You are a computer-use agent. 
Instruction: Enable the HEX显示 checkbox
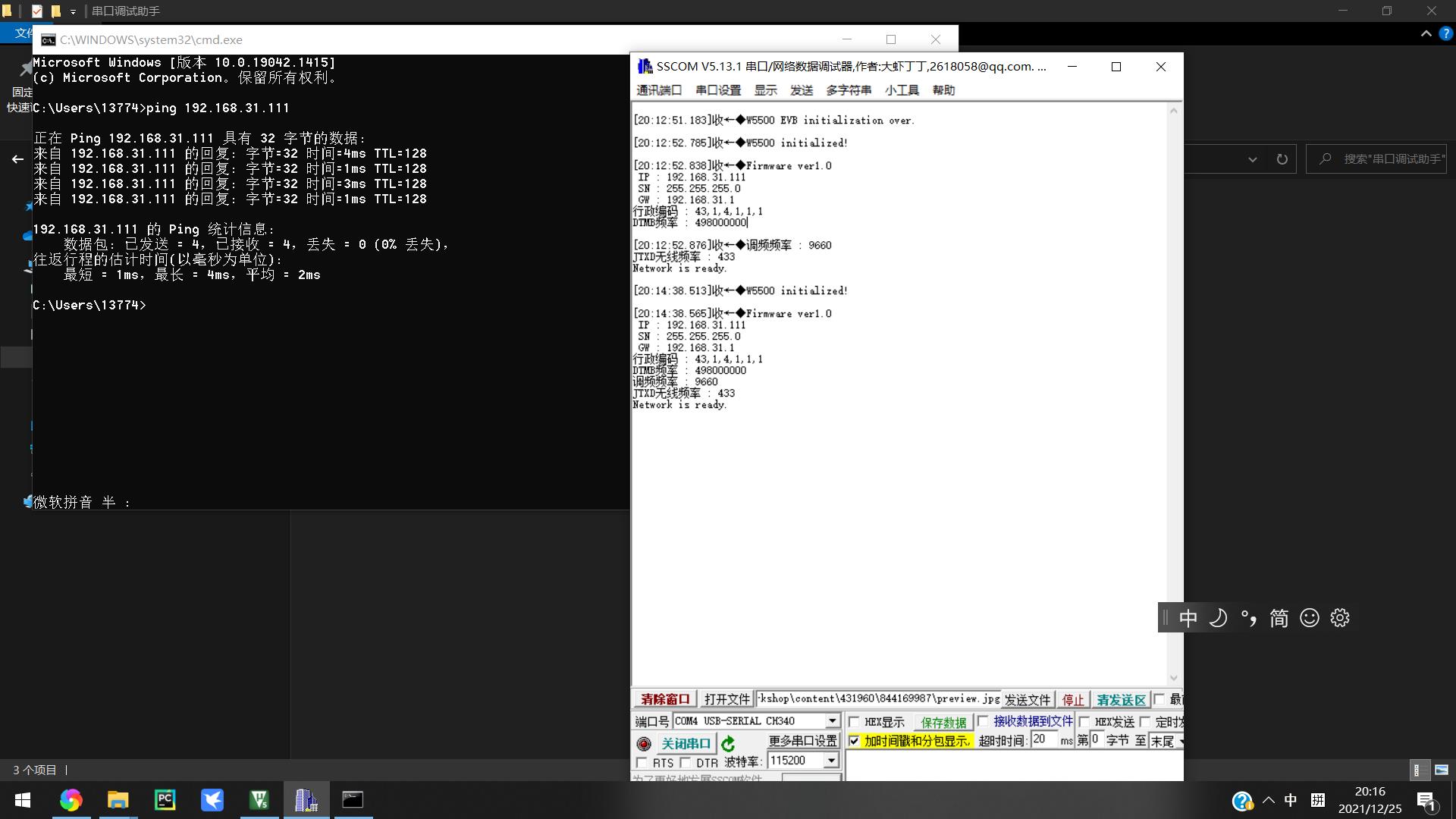coord(855,722)
